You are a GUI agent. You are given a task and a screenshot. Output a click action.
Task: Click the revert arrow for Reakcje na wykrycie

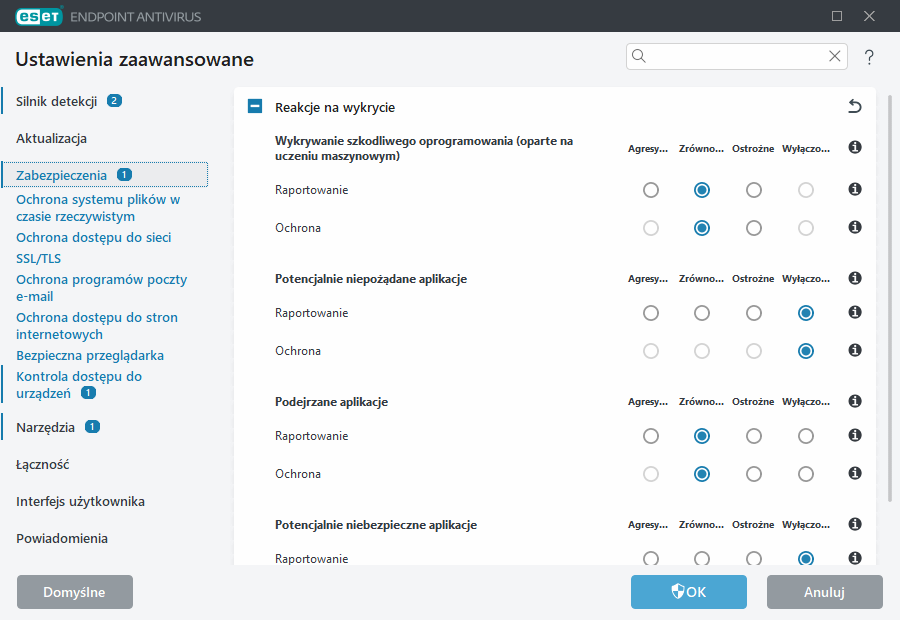tap(854, 107)
